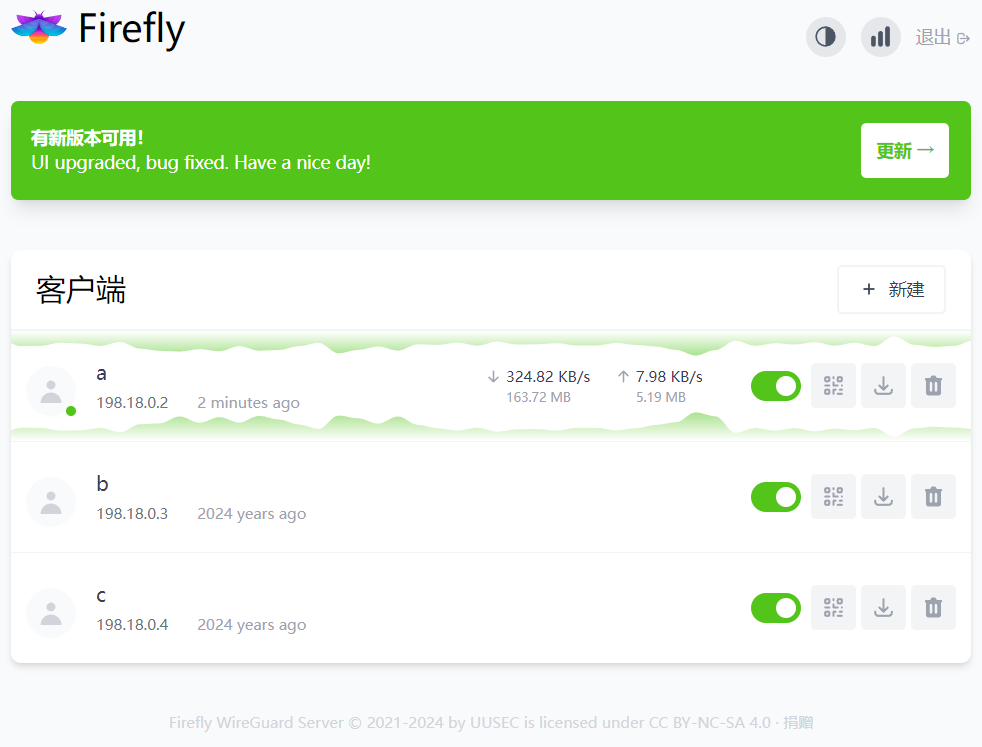Show the QR code for client b
Image resolution: width=982 pixels, height=747 pixels.
(833, 496)
